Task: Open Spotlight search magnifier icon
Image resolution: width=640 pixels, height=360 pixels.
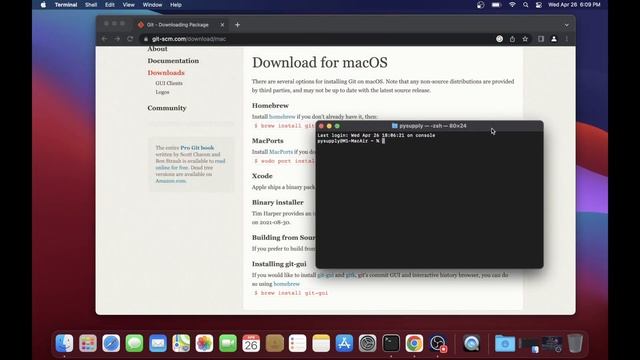Action: [526, 5]
